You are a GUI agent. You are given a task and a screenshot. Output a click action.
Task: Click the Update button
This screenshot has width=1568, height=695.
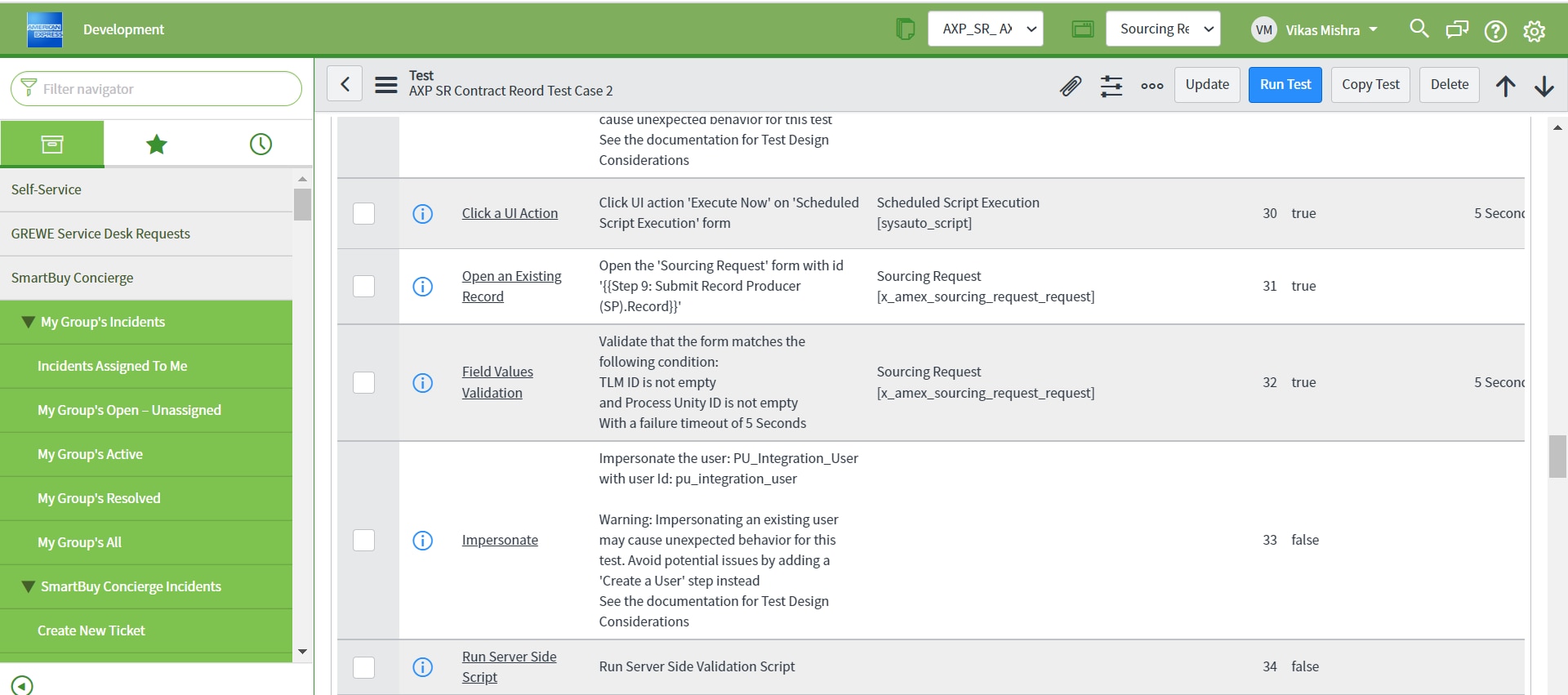pyautogui.click(x=1207, y=85)
